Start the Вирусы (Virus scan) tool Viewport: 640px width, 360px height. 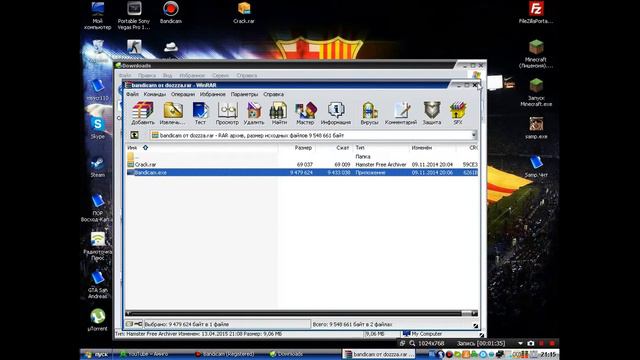(369, 113)
